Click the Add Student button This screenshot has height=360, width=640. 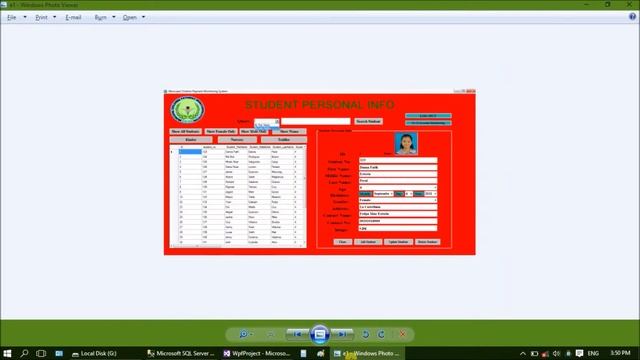pyautogui.click(x=368, y=242)
